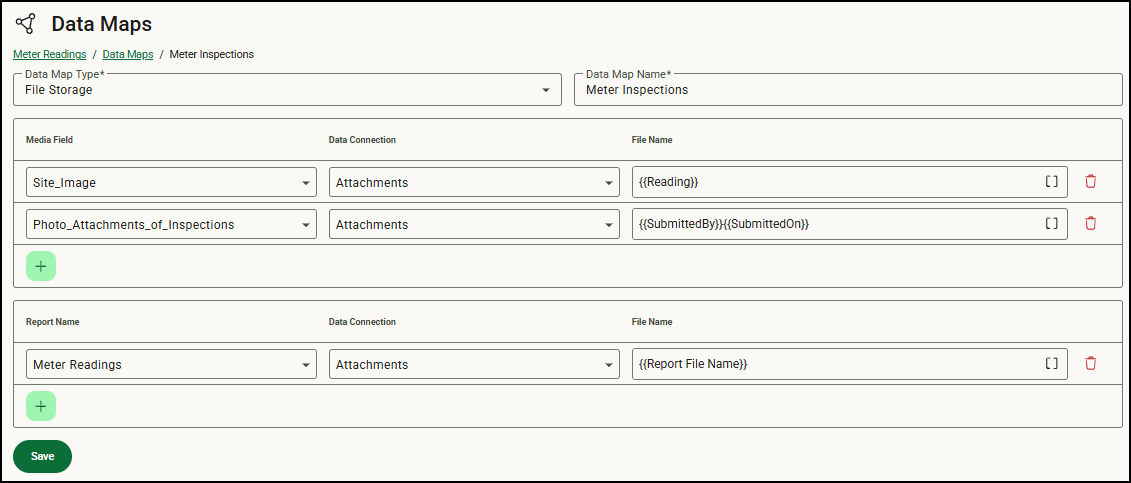Click the Data Maps page title
1131x483 pixels.
pyautogui.click(x=102, y=24)
